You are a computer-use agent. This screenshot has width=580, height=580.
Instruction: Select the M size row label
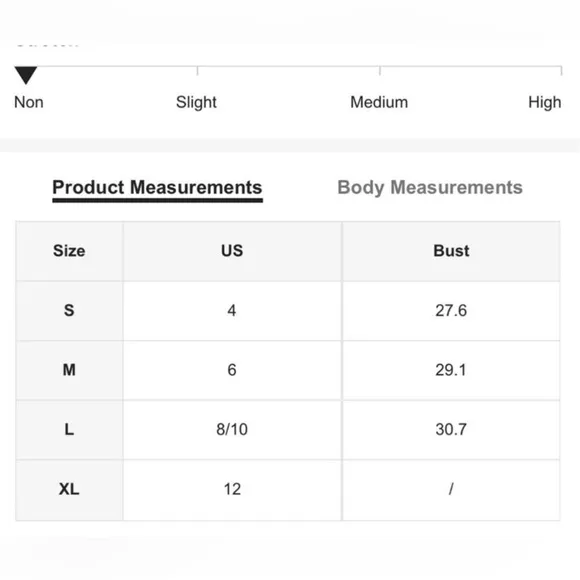[69, 370]
